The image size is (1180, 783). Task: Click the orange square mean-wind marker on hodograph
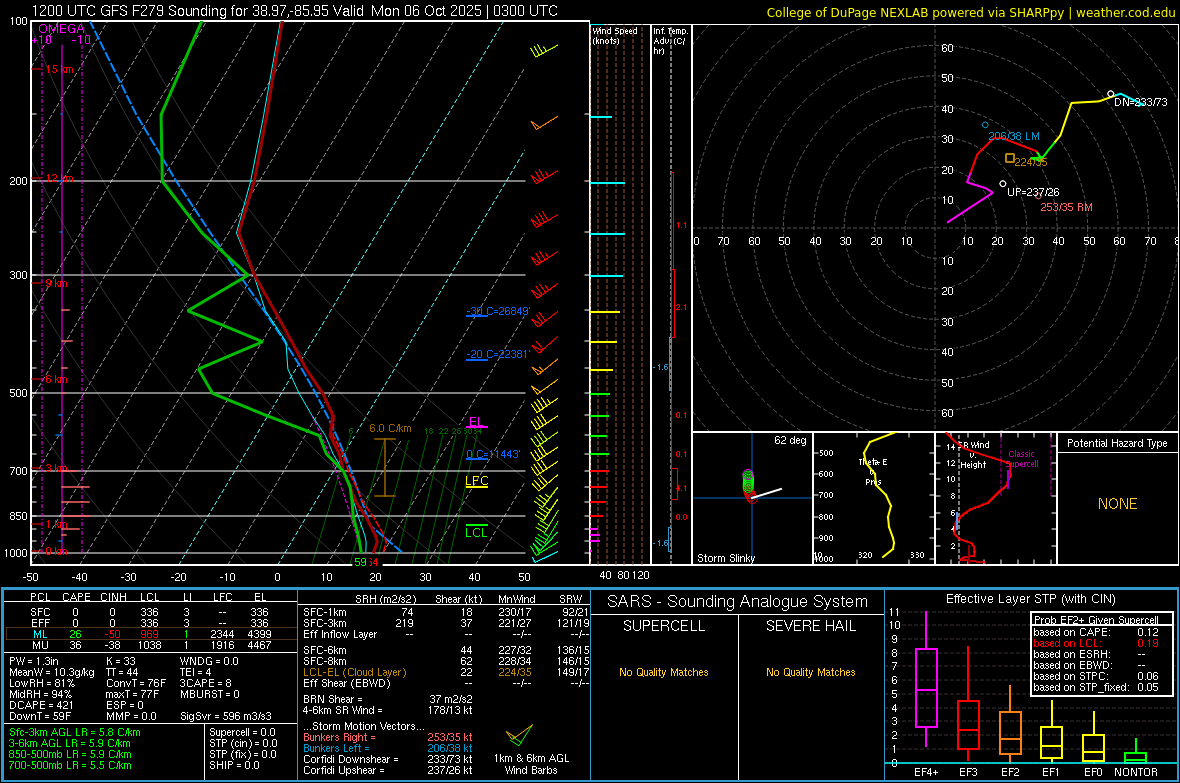click(1010, 158)
